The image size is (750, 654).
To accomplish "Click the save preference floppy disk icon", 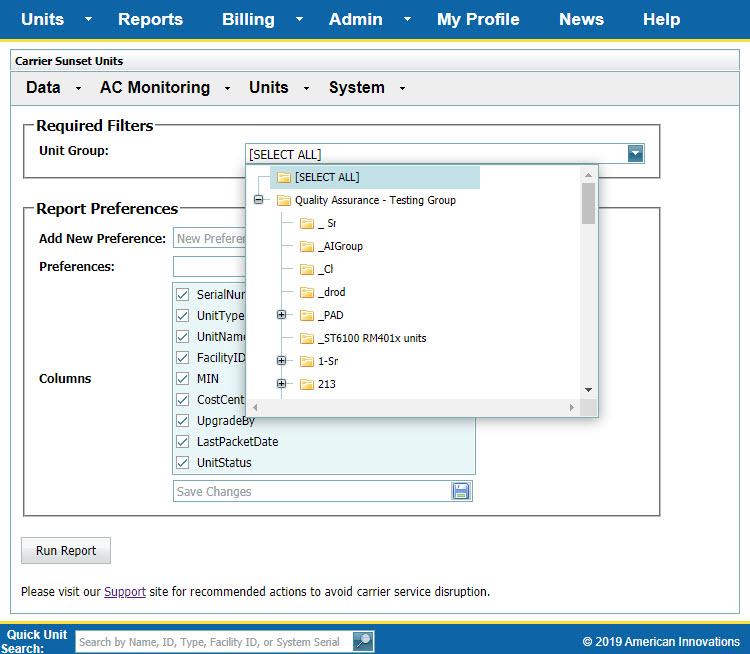I will coord(461,491).
